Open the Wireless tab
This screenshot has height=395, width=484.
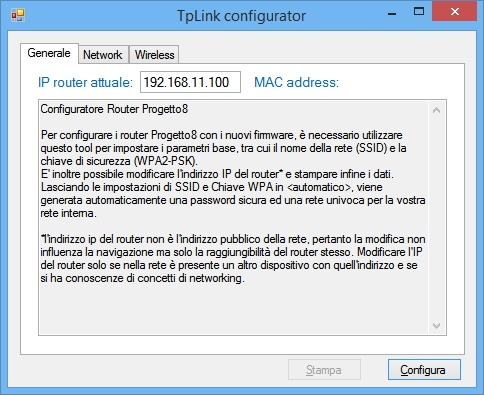click(x=154, y=55)
